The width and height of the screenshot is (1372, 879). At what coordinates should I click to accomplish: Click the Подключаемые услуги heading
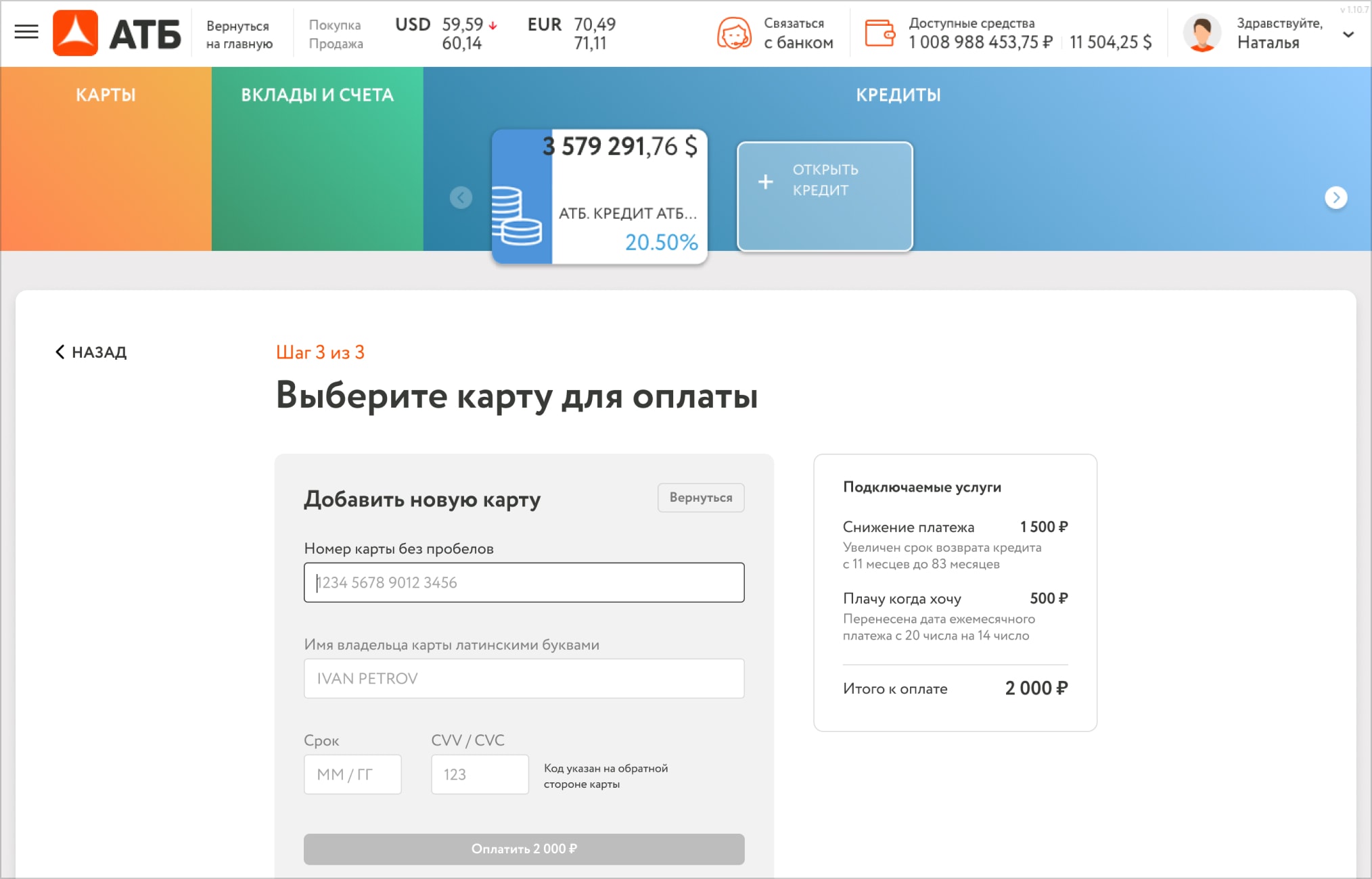[x=922, y=487]
